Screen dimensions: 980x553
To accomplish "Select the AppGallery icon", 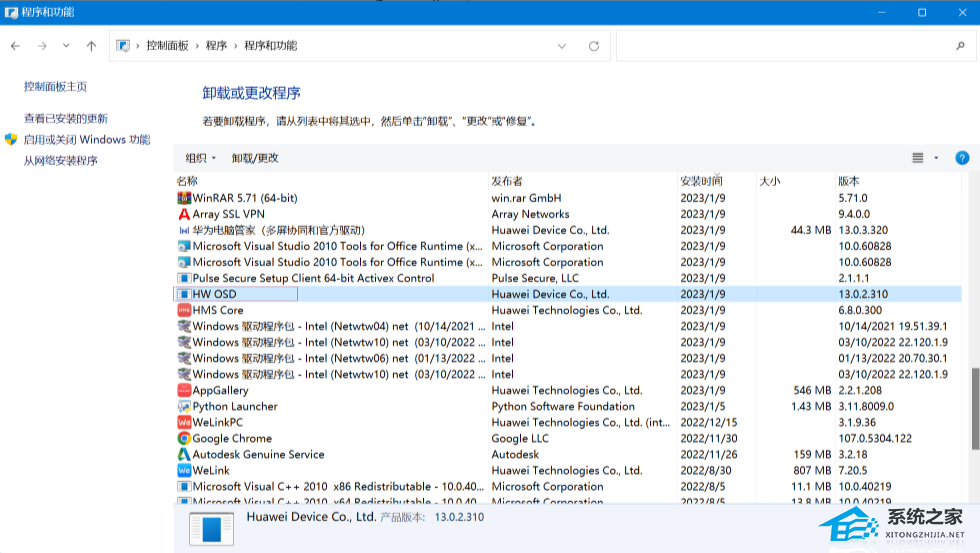I will (184, 391).
